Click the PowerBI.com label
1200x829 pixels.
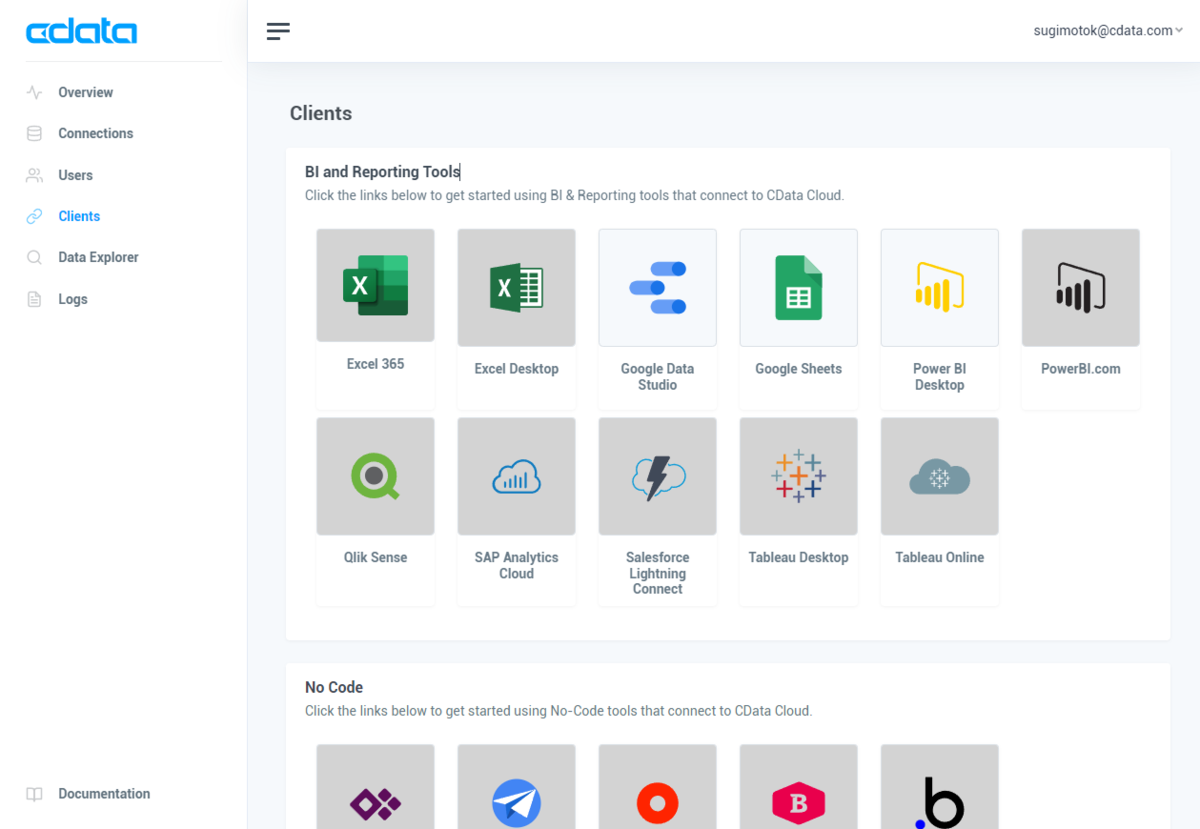pos(1080,369)
